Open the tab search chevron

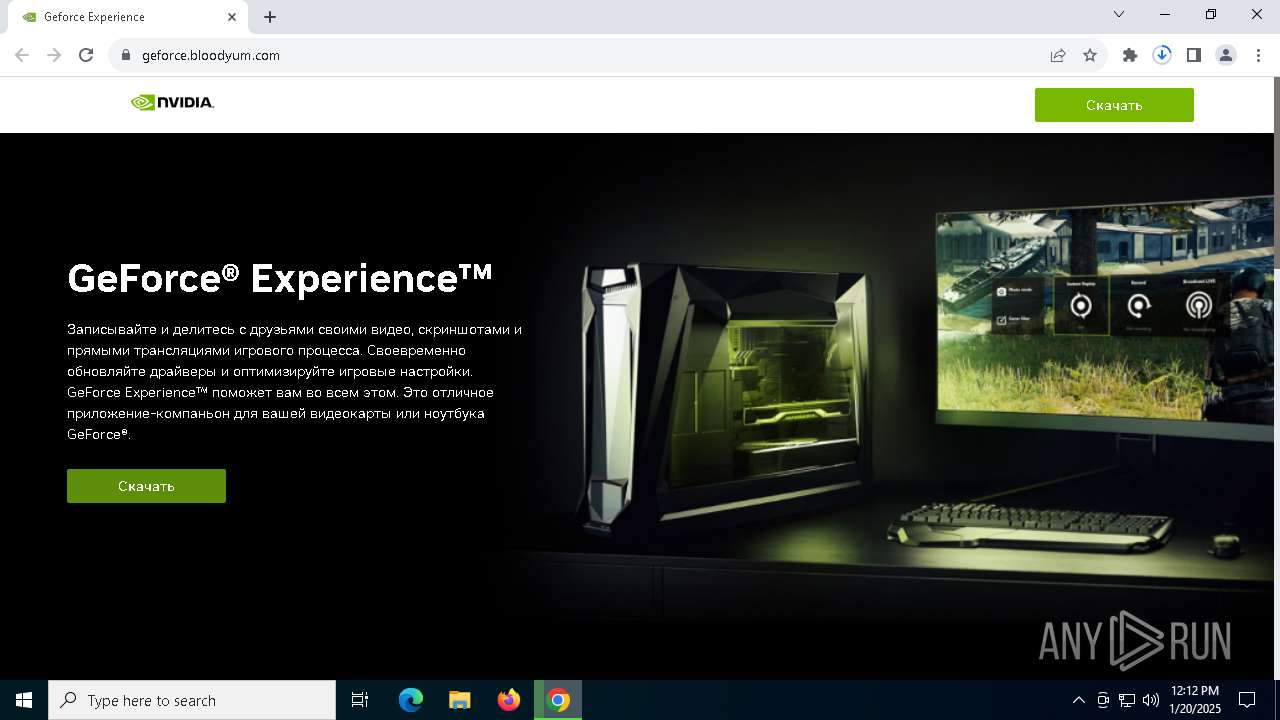1119,15
